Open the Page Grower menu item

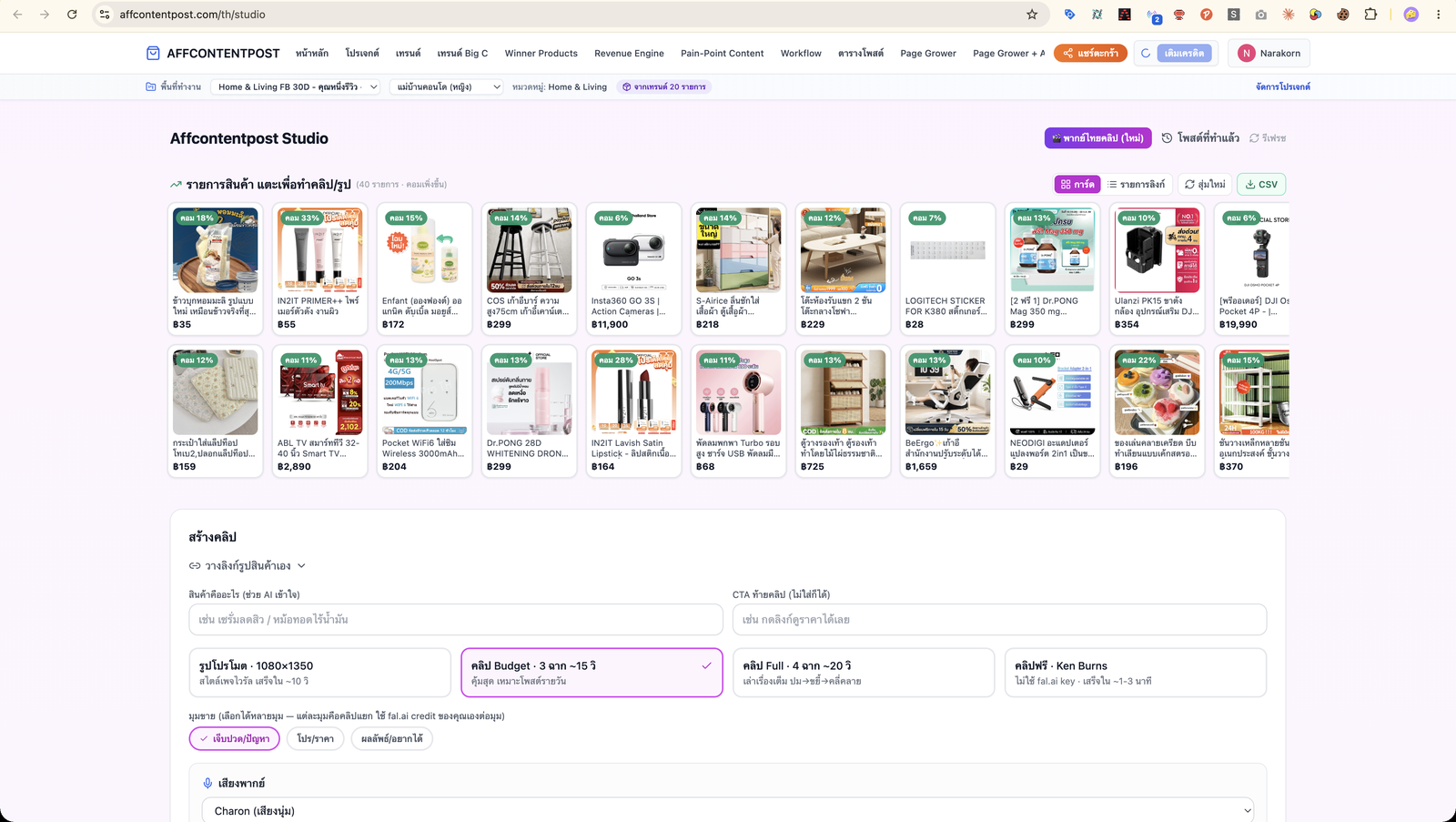coord(928,53)
